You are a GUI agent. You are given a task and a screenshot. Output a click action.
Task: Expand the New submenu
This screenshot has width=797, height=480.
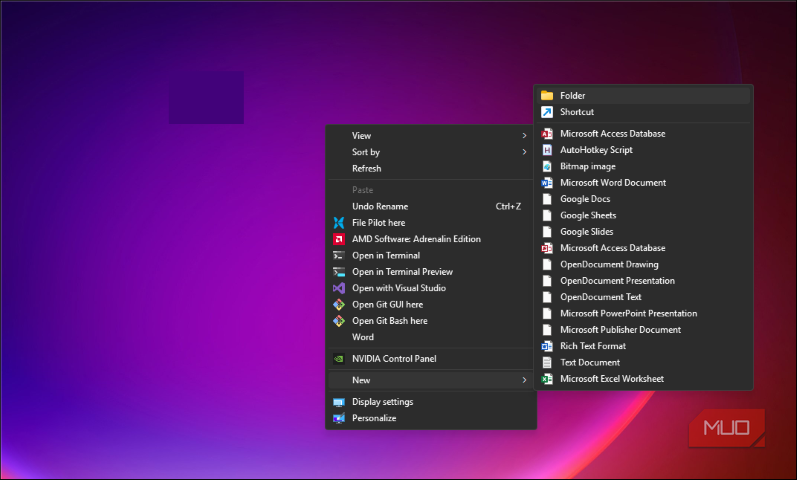[431, 380]
